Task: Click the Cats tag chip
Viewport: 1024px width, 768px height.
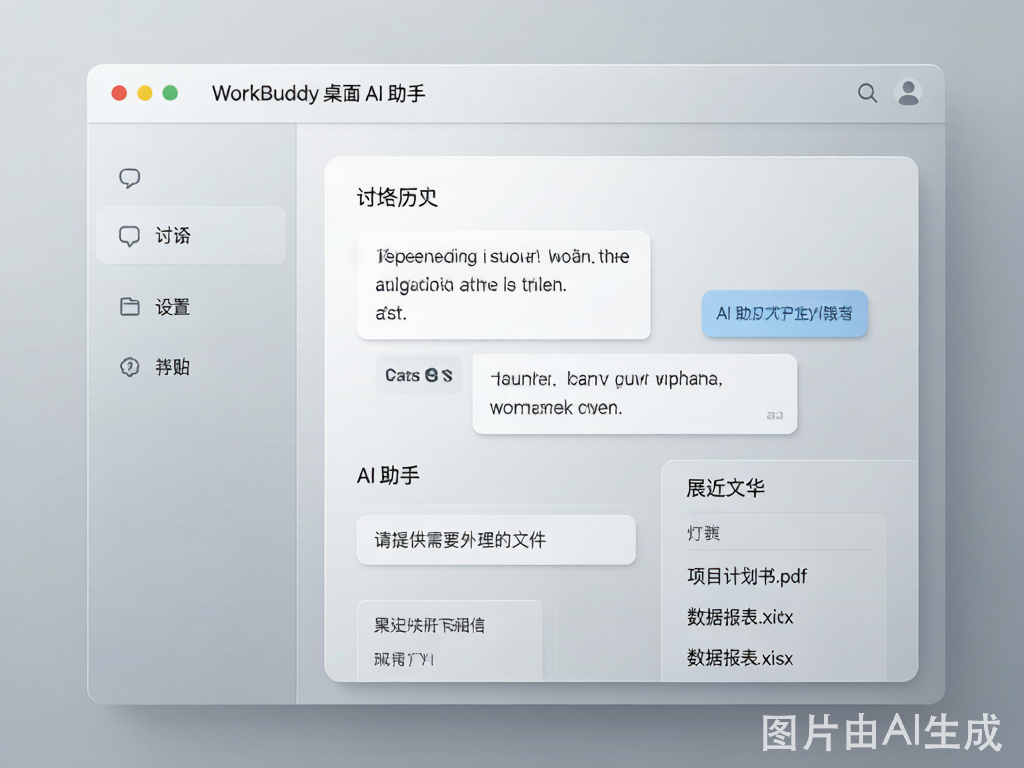Action: (x=419, y=375)
